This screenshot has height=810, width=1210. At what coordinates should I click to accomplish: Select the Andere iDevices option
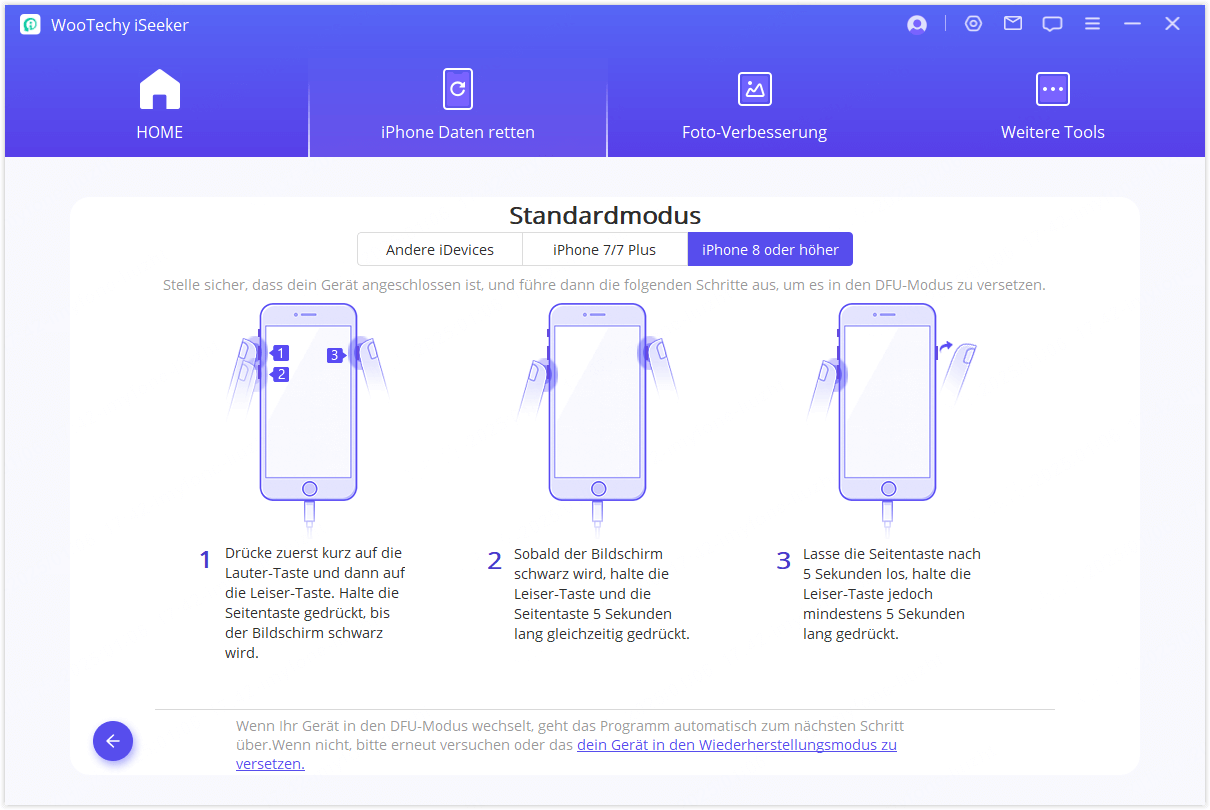pos(440,250)
